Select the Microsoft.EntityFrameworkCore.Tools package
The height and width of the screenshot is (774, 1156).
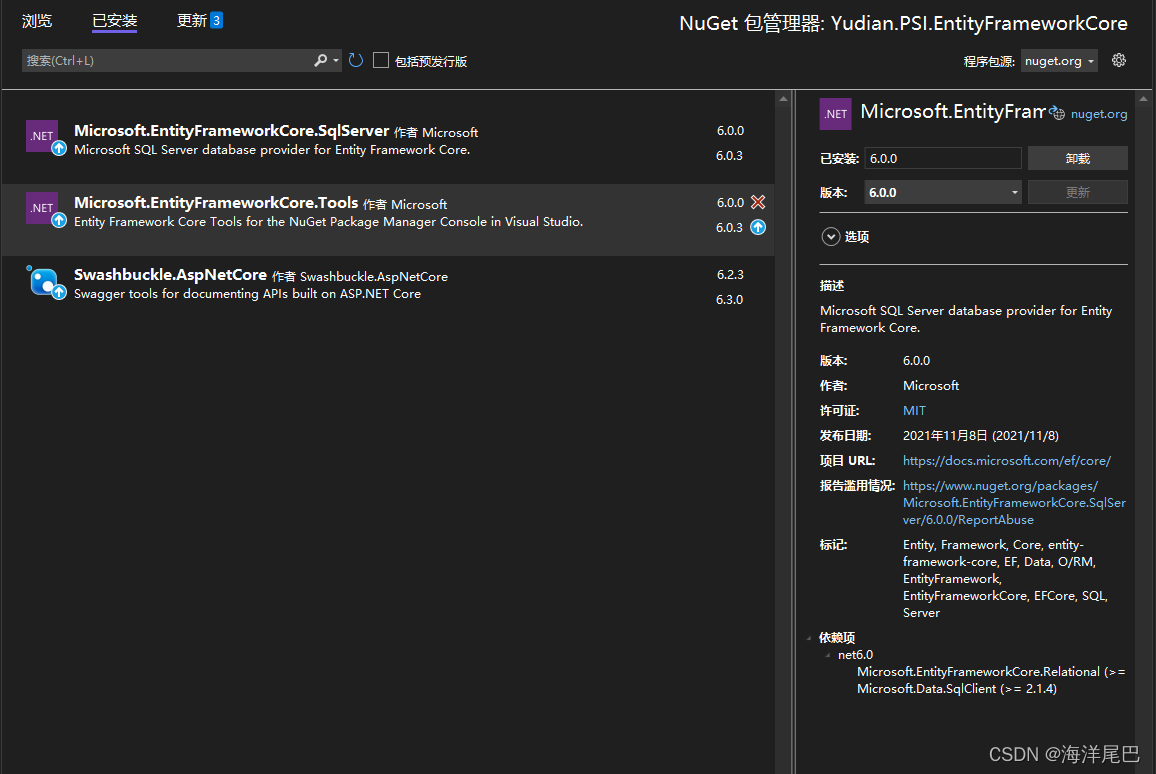388,220
